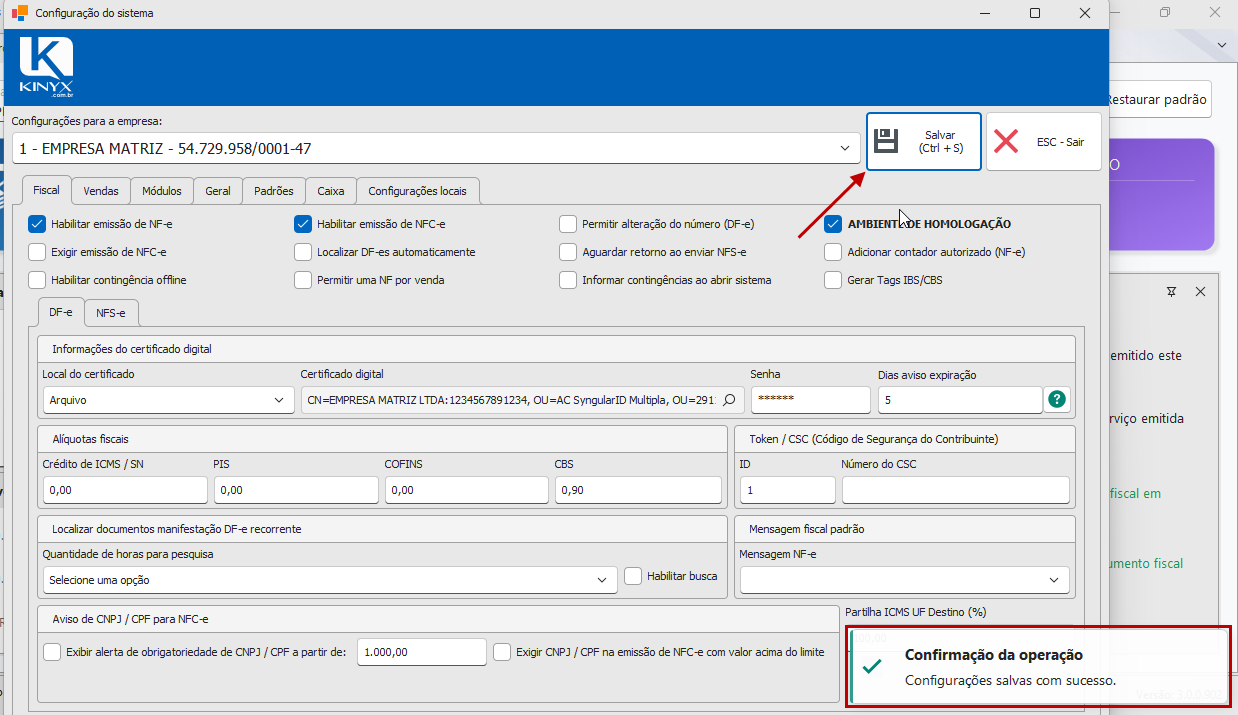Enable Adicionar contador autorizado (NF-e)
This screenshot has width=1238, height=715.
tap(833, 252)
